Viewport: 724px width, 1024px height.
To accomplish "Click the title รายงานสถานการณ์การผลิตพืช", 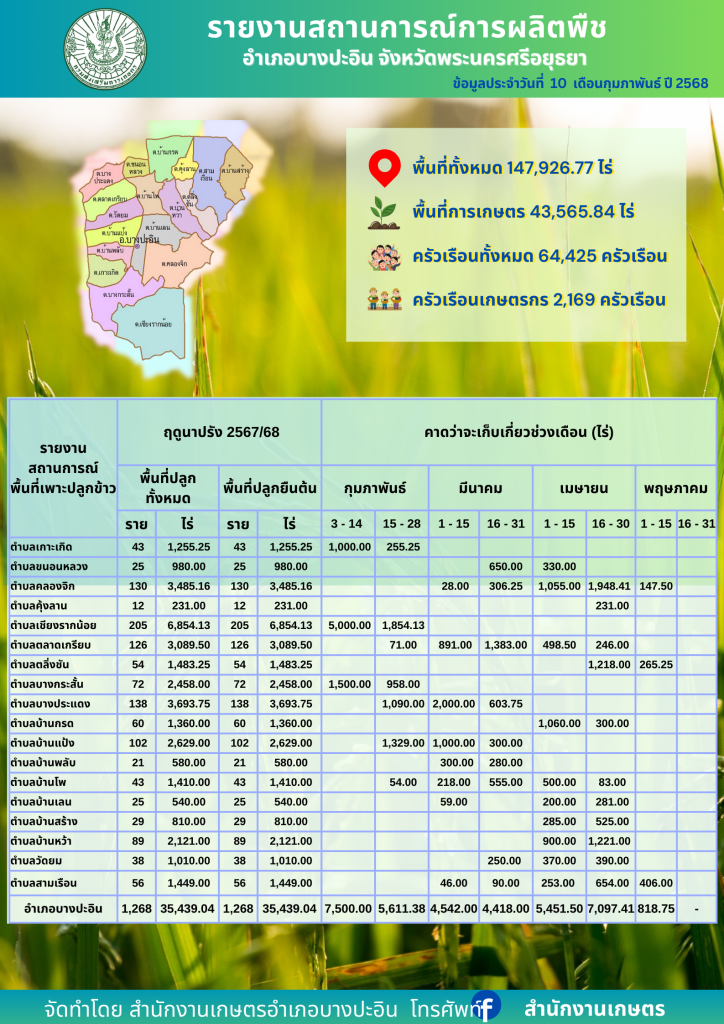I will (407, 29).
